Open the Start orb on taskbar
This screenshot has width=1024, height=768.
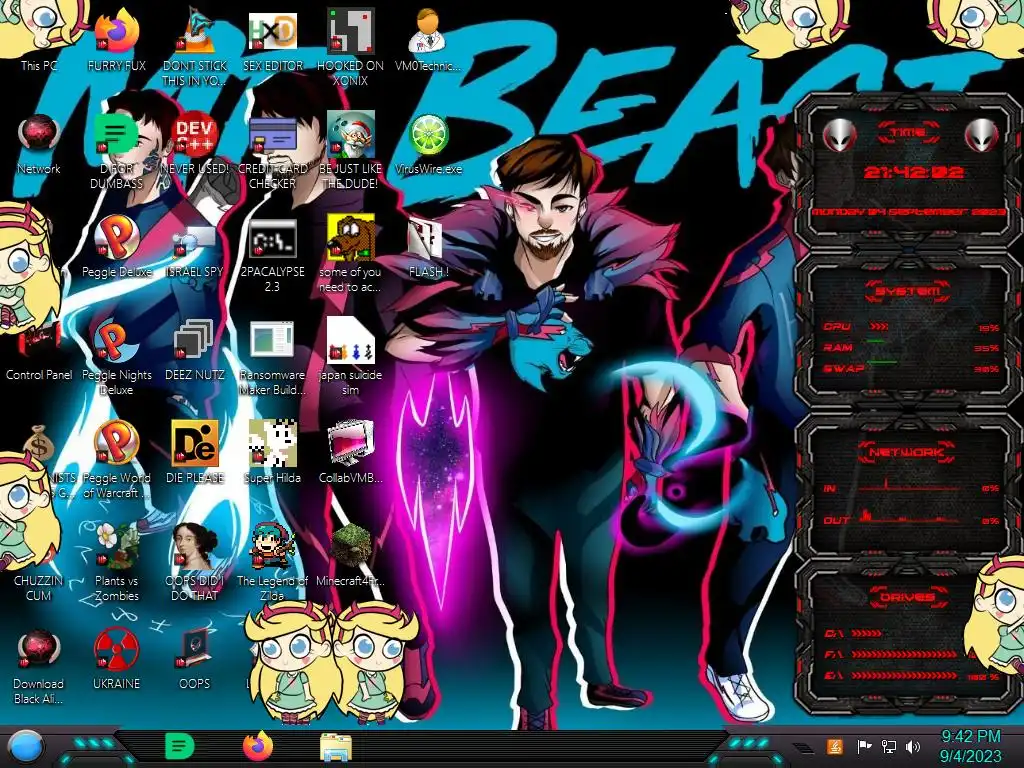tap(27, 747)
